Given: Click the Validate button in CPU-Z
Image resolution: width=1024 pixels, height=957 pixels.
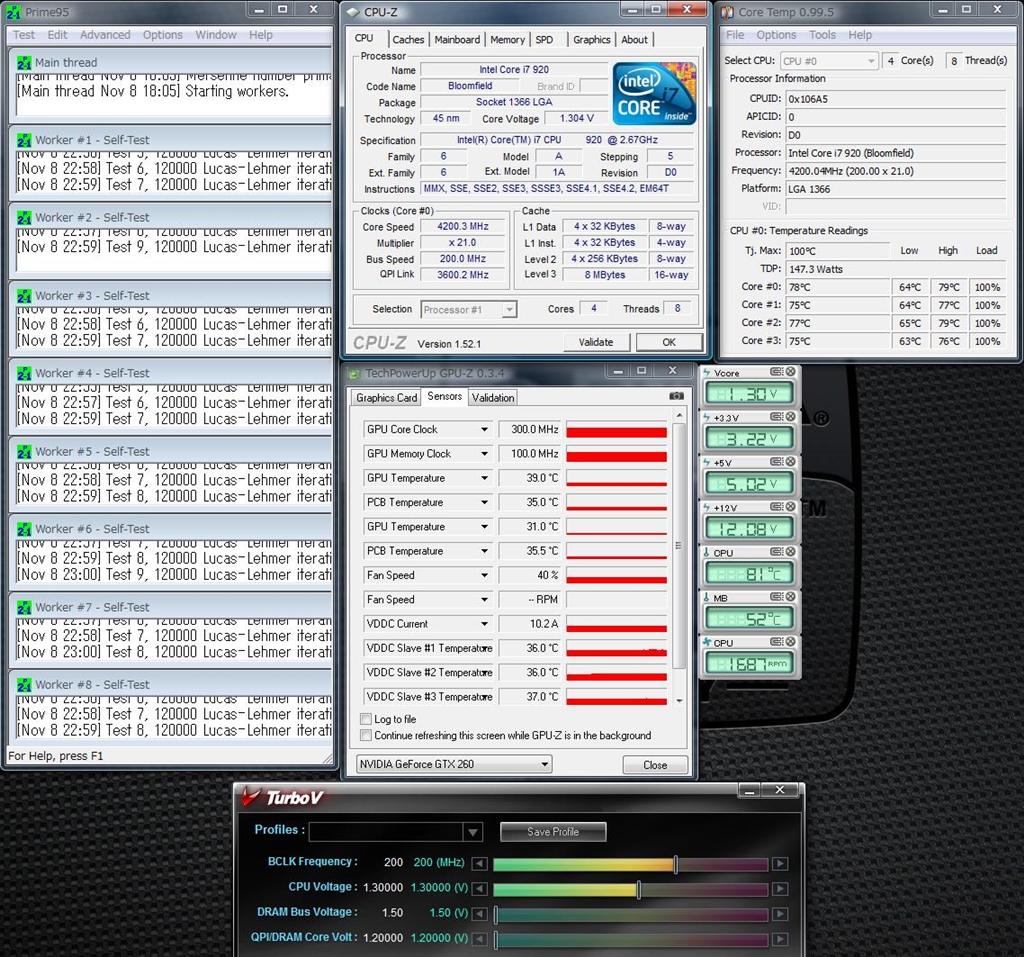Looking at the screenshot, I should (596, 342).
